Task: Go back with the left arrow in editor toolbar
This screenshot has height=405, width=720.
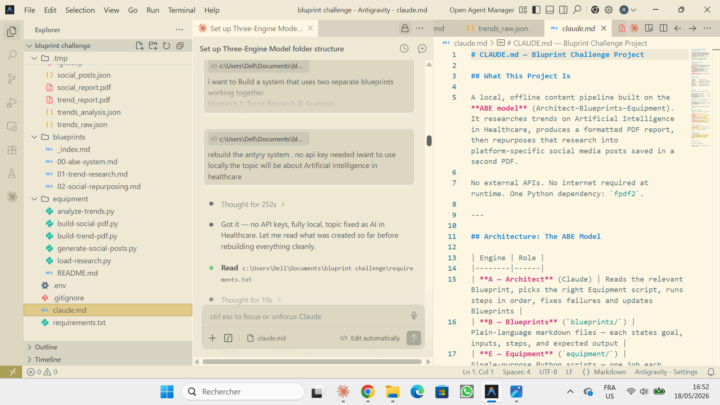Action: pyautogui.click(x=678, y=28)
